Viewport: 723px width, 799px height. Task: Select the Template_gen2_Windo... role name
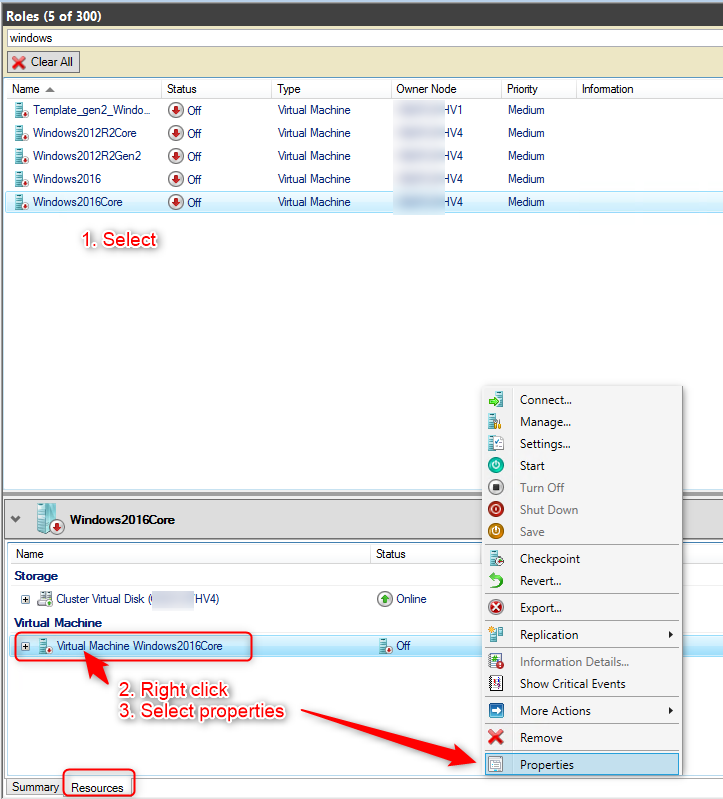[92, 110]
